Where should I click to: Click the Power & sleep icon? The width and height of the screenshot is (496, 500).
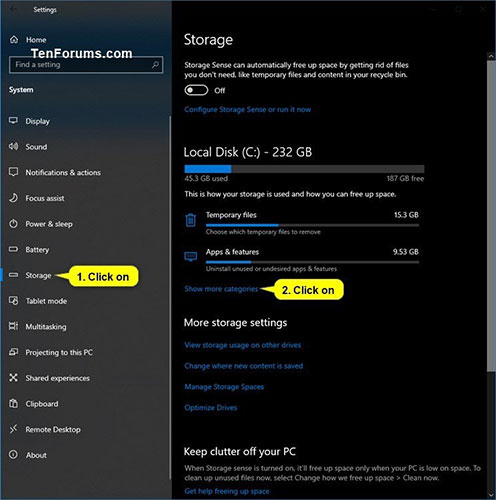[x=13, y=223]
